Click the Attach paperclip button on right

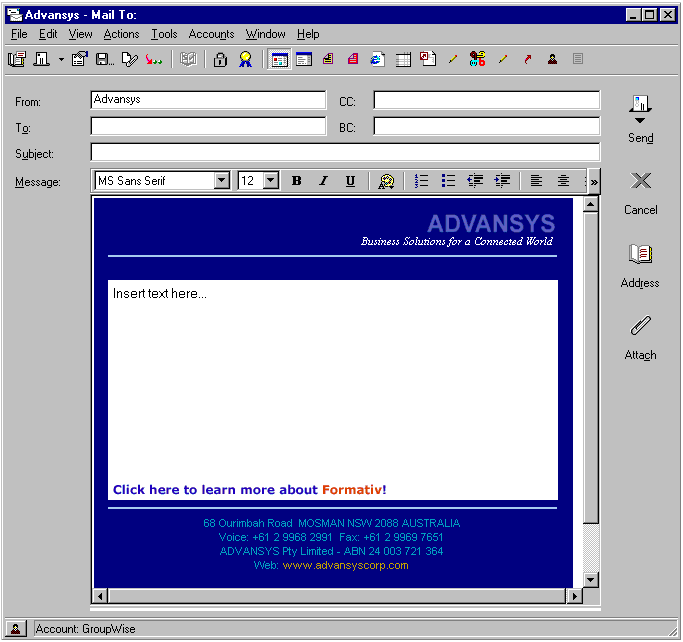[x=640, y=338]
